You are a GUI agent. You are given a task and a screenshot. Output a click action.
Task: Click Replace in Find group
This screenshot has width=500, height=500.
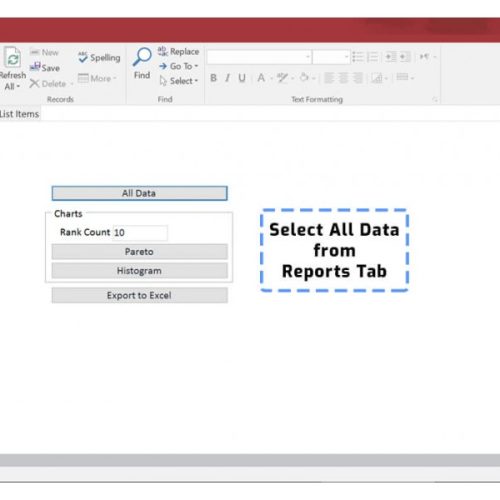(x=178, y=52)
